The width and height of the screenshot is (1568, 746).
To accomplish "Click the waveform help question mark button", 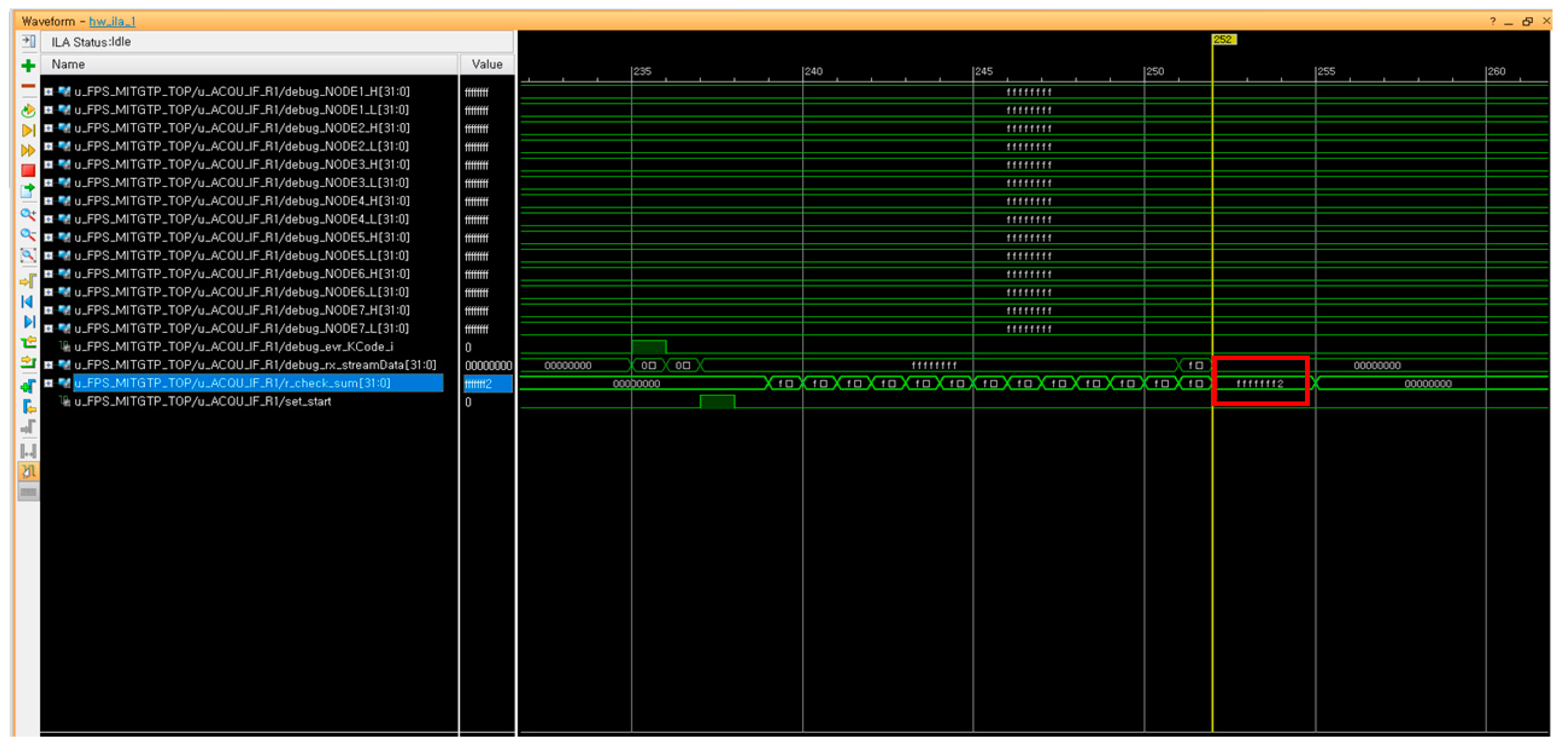I will 1493,22.
